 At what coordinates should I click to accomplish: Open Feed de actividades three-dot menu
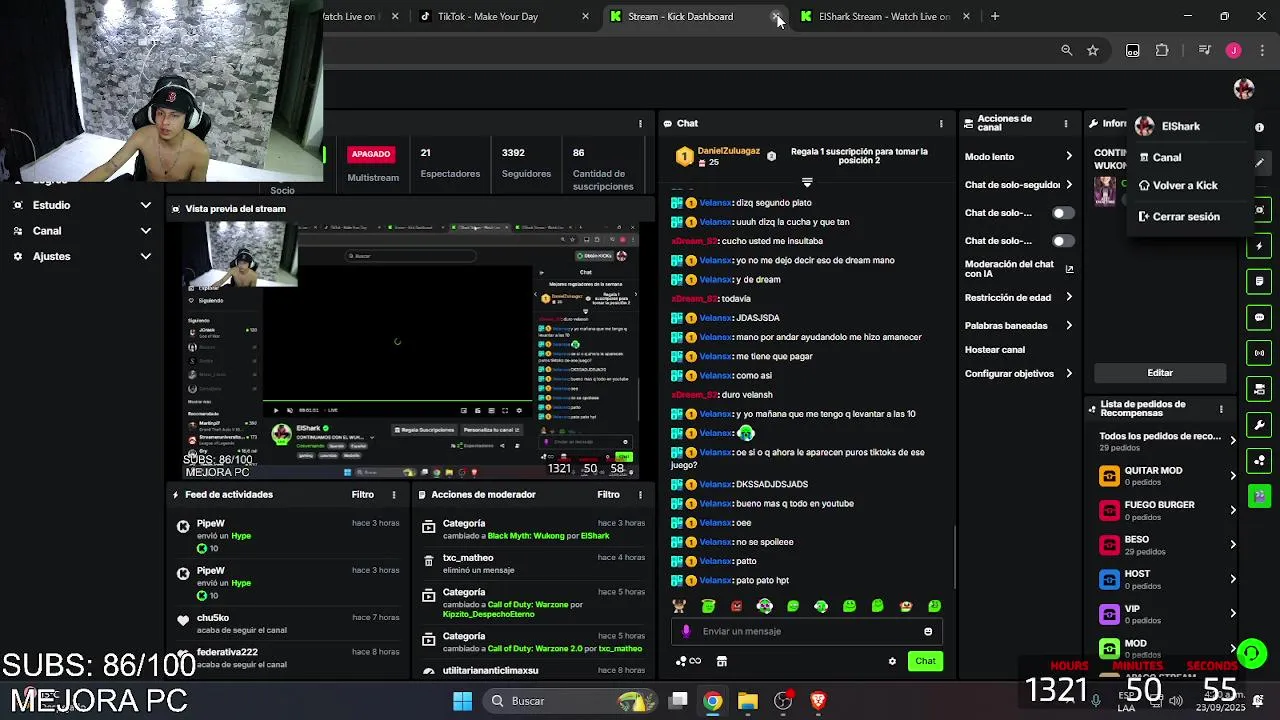394,495
